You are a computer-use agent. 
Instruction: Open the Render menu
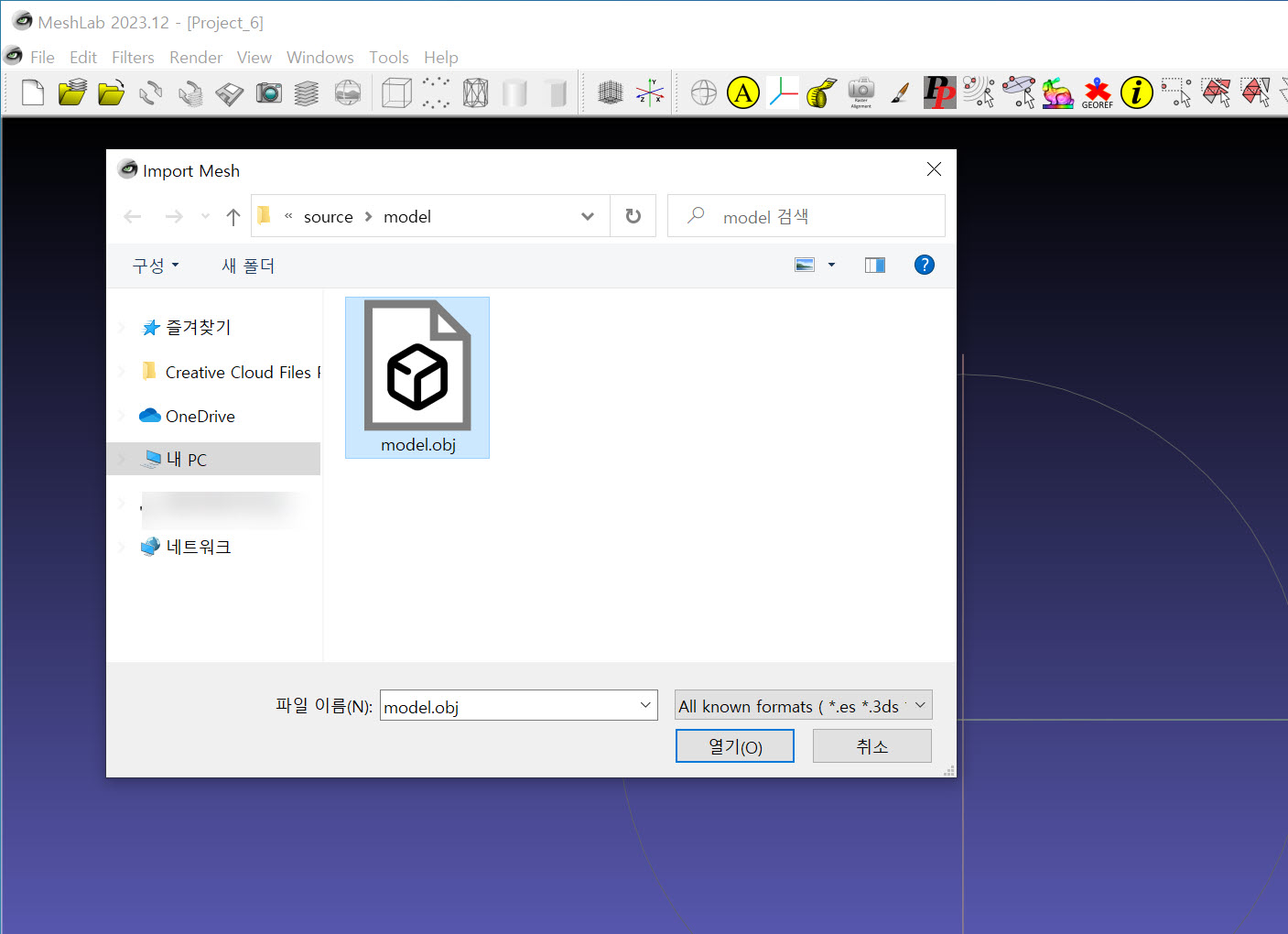point(196,57)
